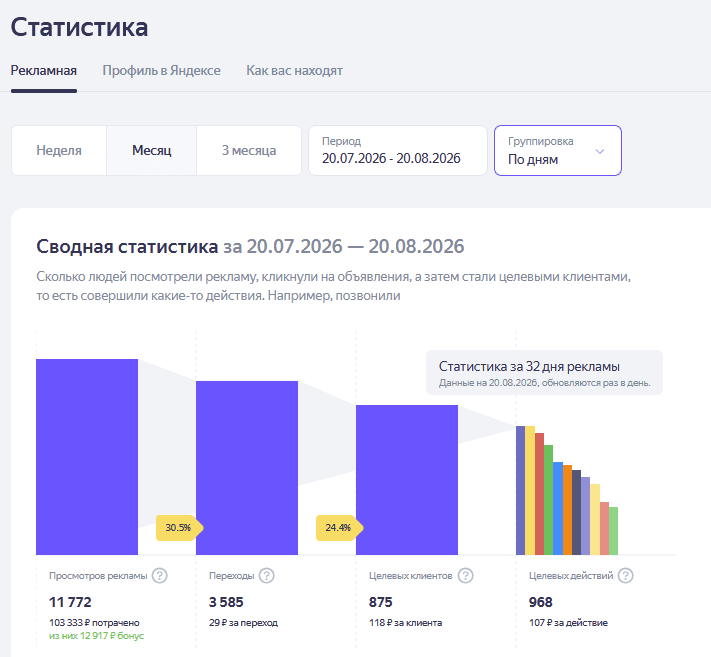The image size is (711, 657).
Task: Click the Статистика page title
Action: click(x=79, y=27)
